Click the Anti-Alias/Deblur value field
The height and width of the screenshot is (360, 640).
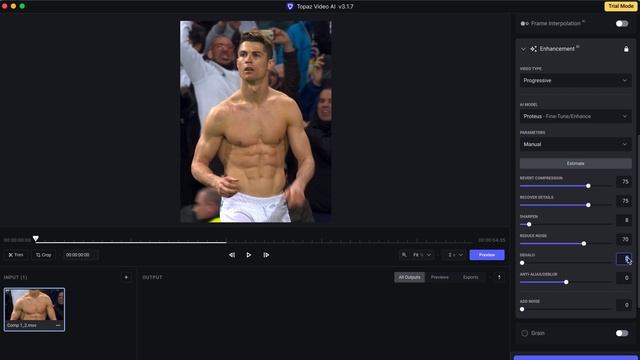[x=624, y=278]
